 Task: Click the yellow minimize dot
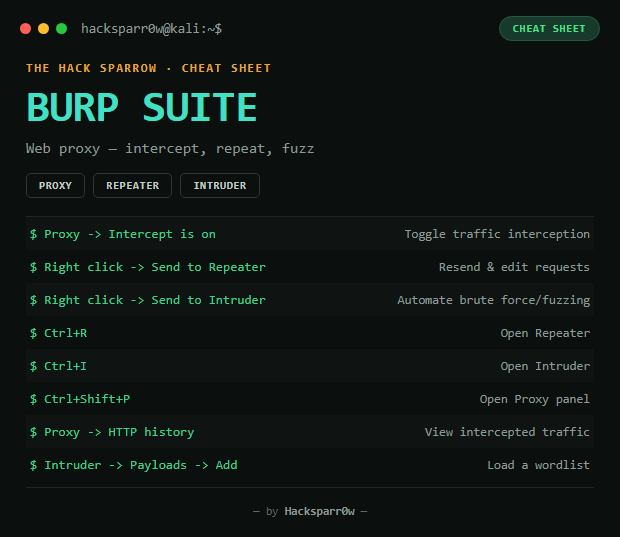point(43,29)
